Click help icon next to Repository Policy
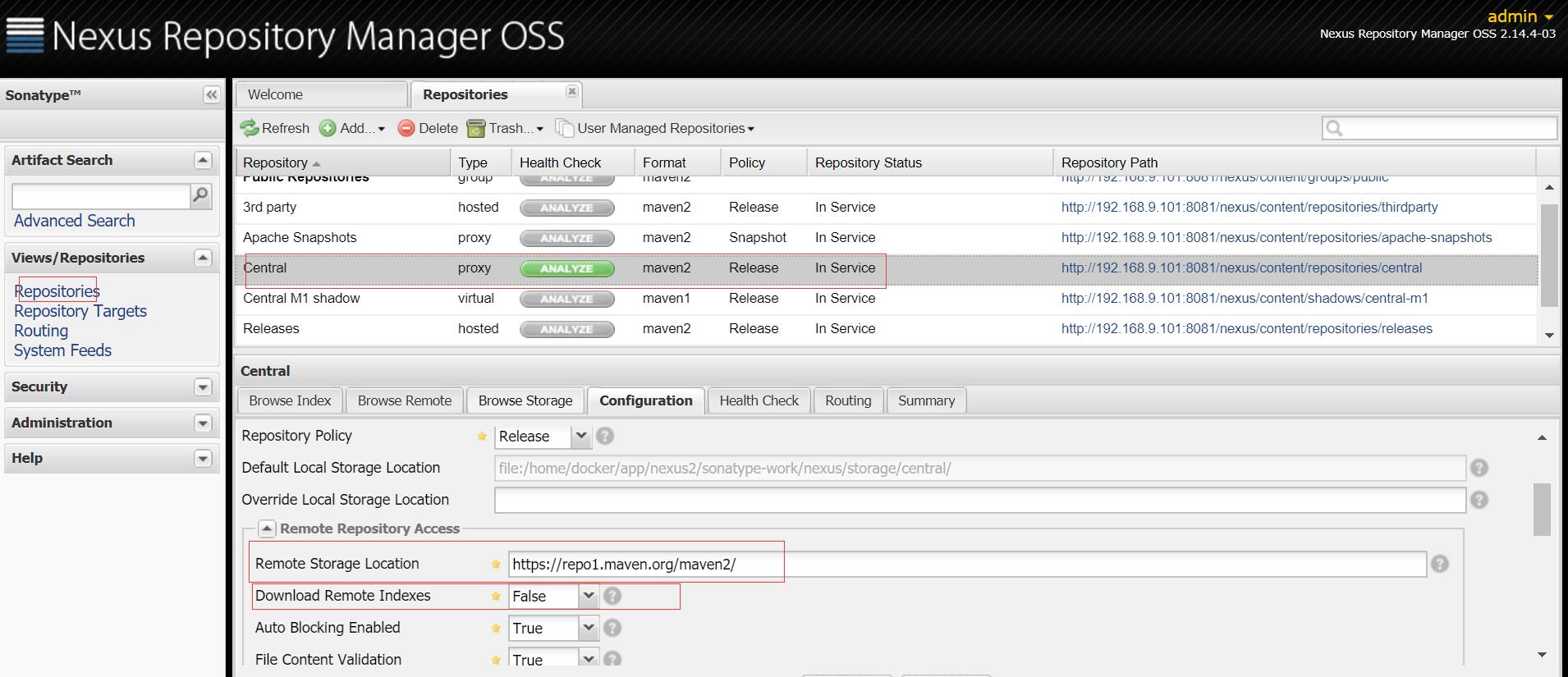Image resolution: width=1568 pixels, height=677 pixels. point(605,436)
